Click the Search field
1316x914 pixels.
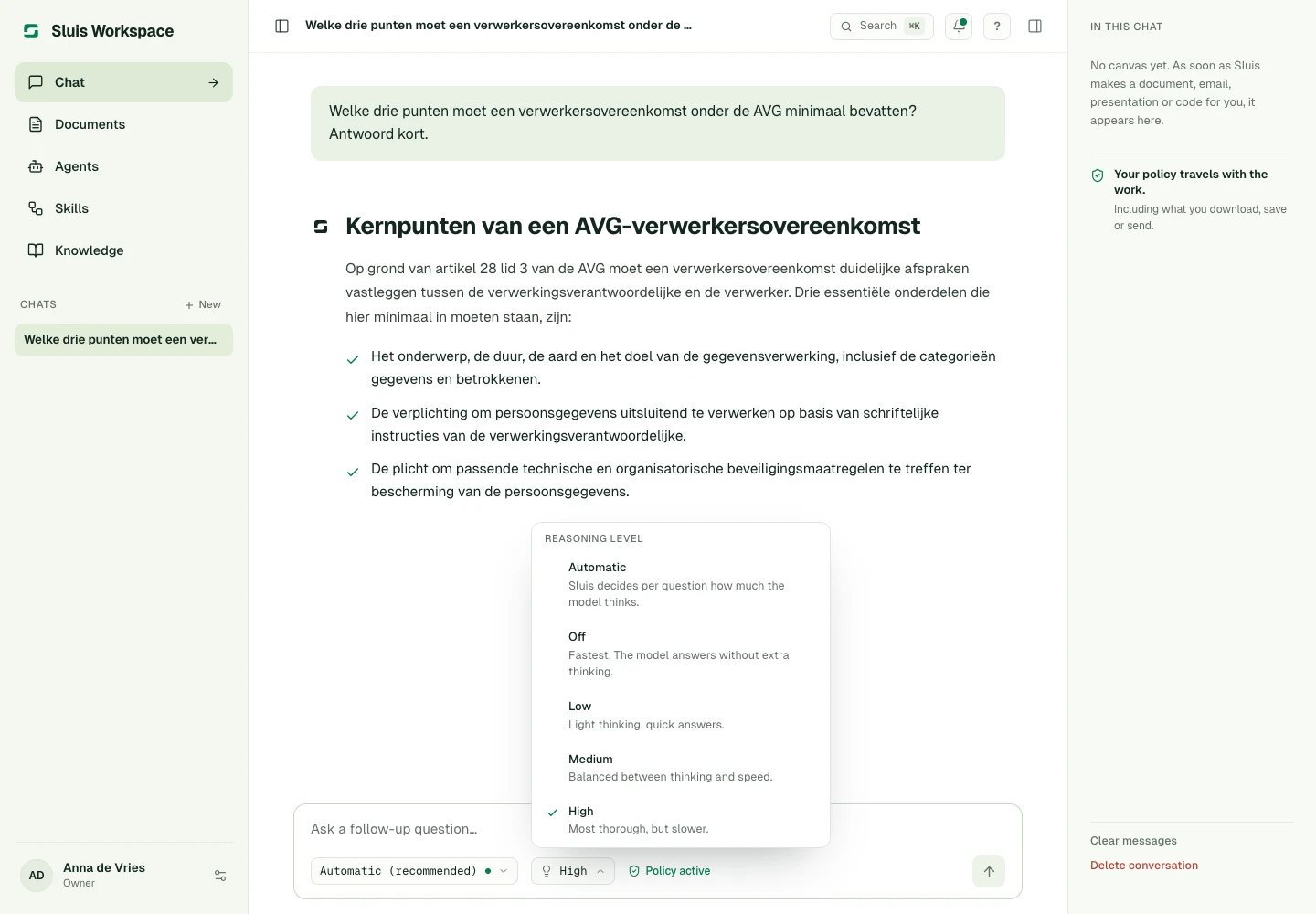pos(882,27)
